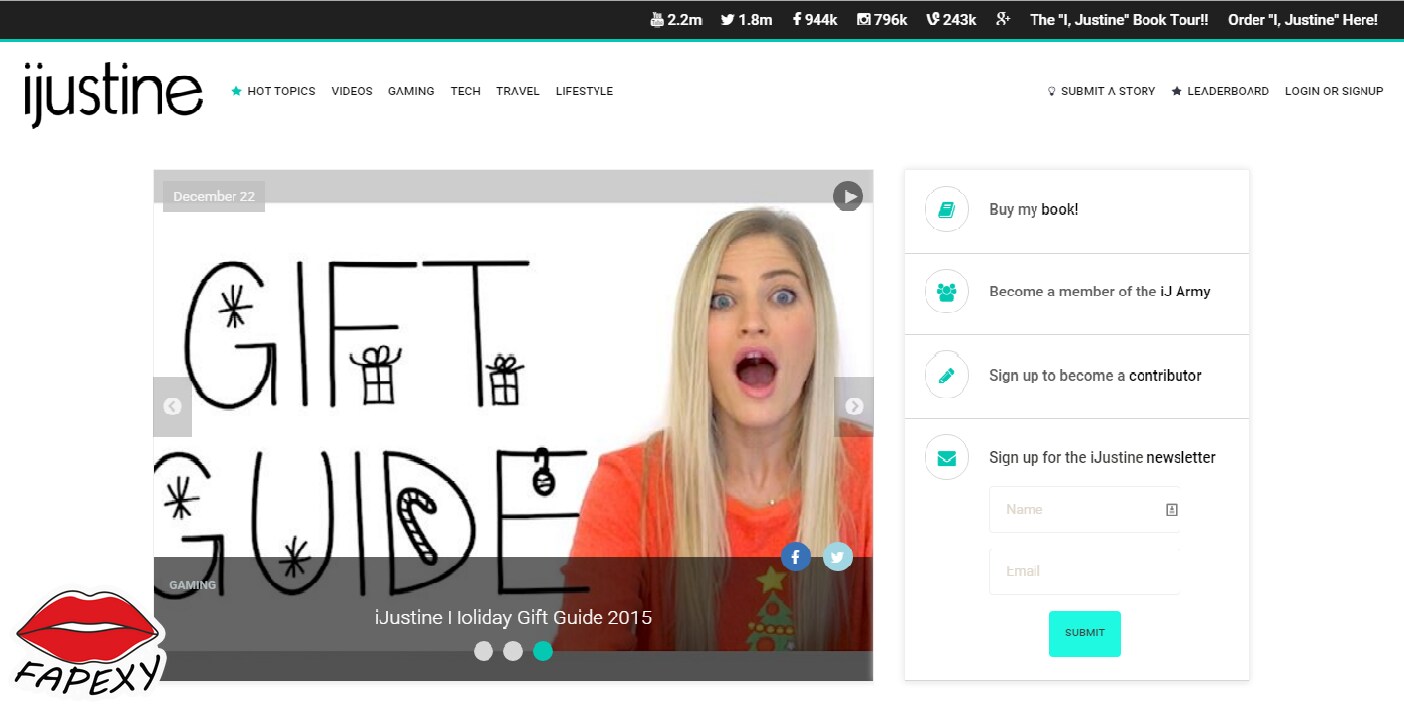Viewport: 1404px width, 710px height.
Task: Click Become a member of the iJ Army
Action: click(1100, 292)
